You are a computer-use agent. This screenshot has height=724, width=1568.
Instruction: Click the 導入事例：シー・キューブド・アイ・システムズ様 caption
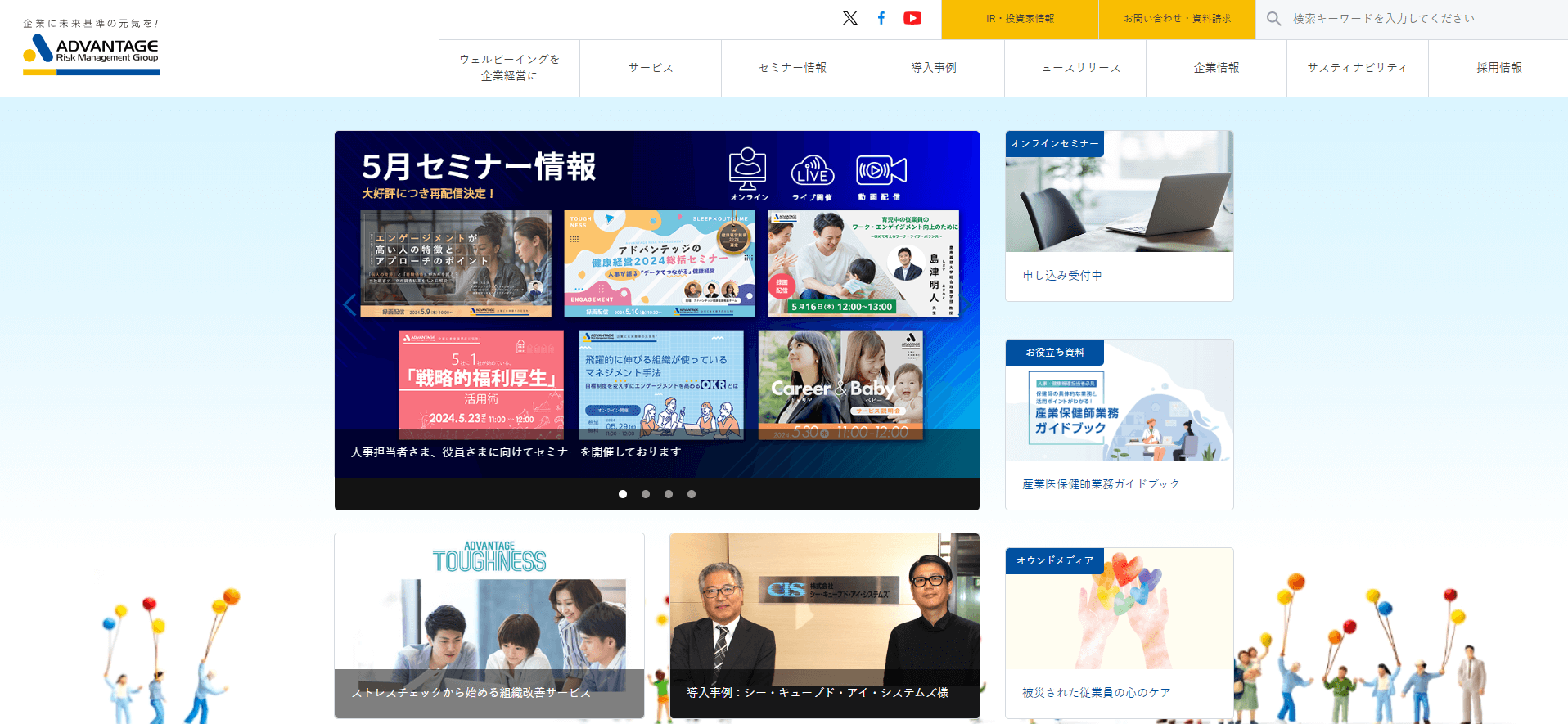pyautogui.click(x=818, y=693)
